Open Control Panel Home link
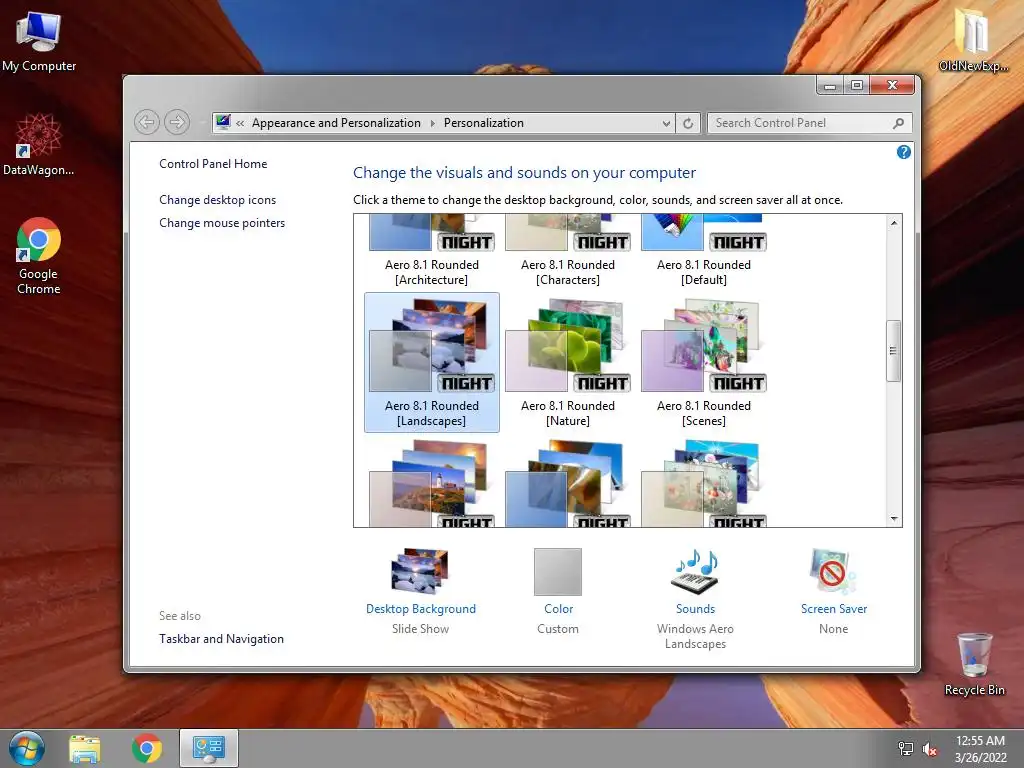Image resolution: width=1024 pixels, height=768 pixels. click(213, 164)
